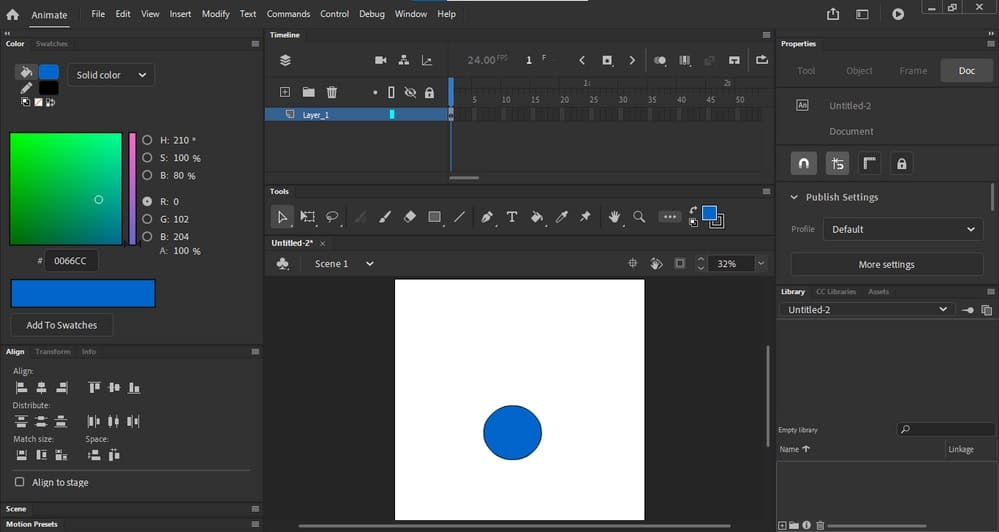Open the Solid color type dropdown
This screenshot has width=999, height=532.
pos(111,75)
